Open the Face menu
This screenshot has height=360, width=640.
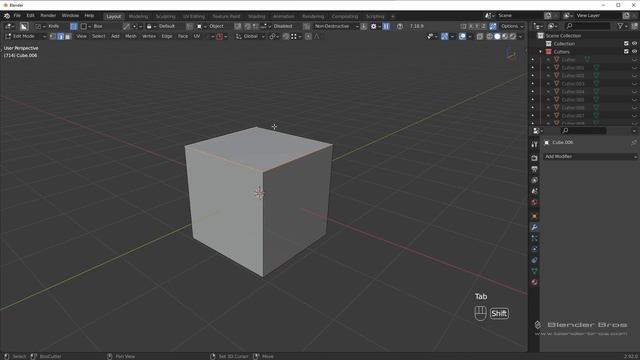pos(183,36)
